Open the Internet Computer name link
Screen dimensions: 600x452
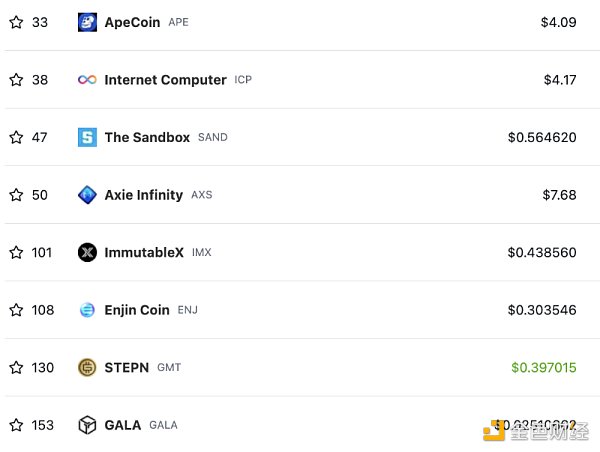[x=165, y=80]
